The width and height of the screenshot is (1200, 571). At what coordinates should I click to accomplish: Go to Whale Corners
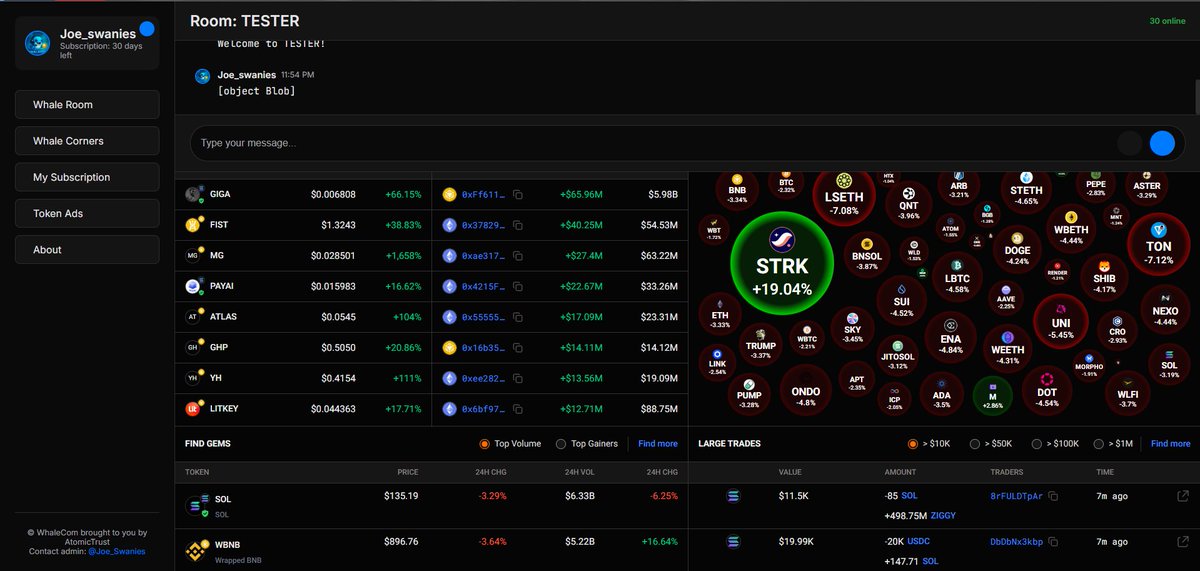click(87, 141)
